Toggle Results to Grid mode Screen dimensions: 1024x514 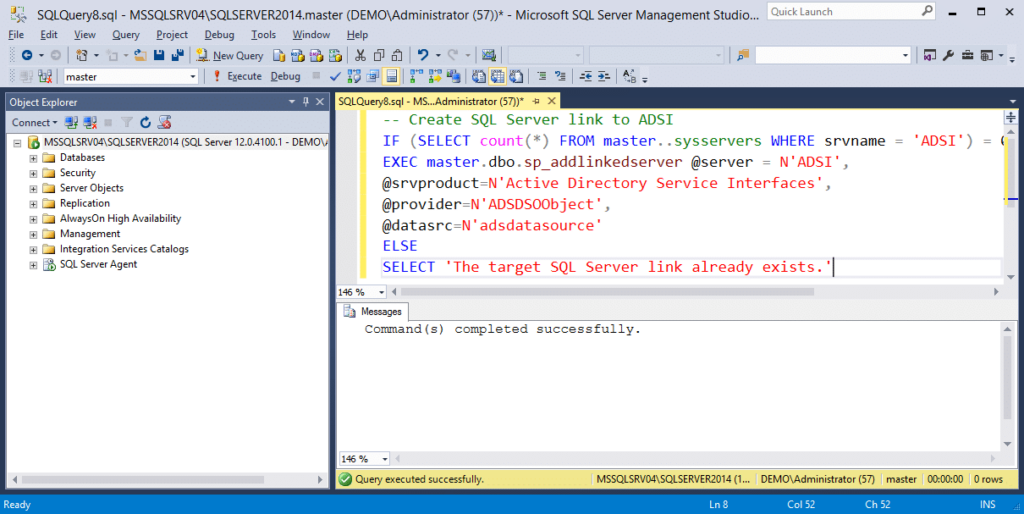(x=499, y=76)
